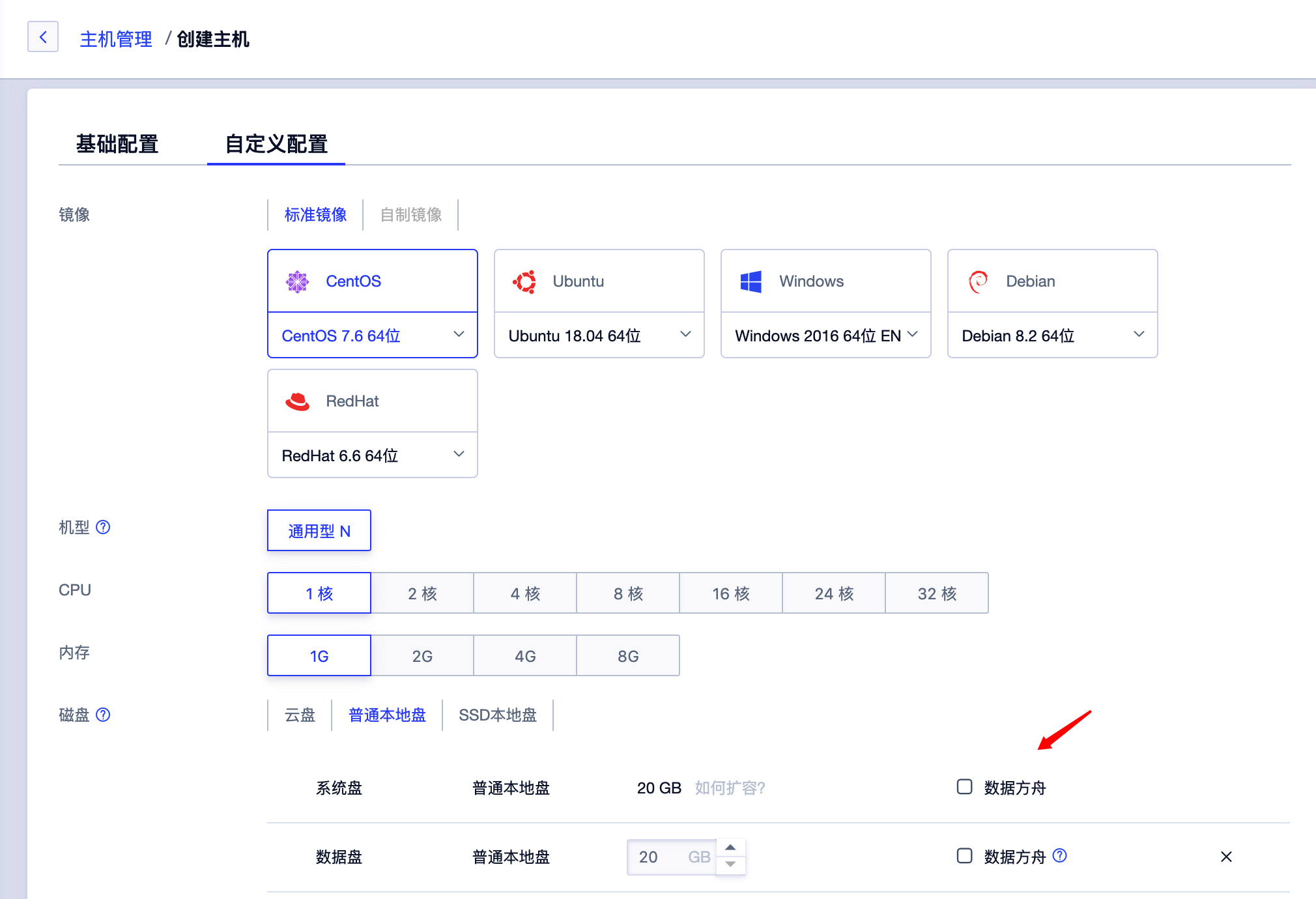This screenshot has height=899, width=1316.
Task: Go to 主机管理 breadcrumb link
Action: pos(116,39)
